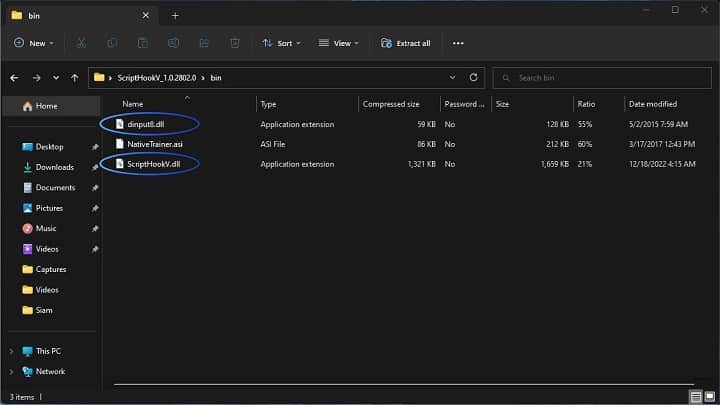Open recent locations chevron
This screenshot has height=405, width=720.
(56, 78)
